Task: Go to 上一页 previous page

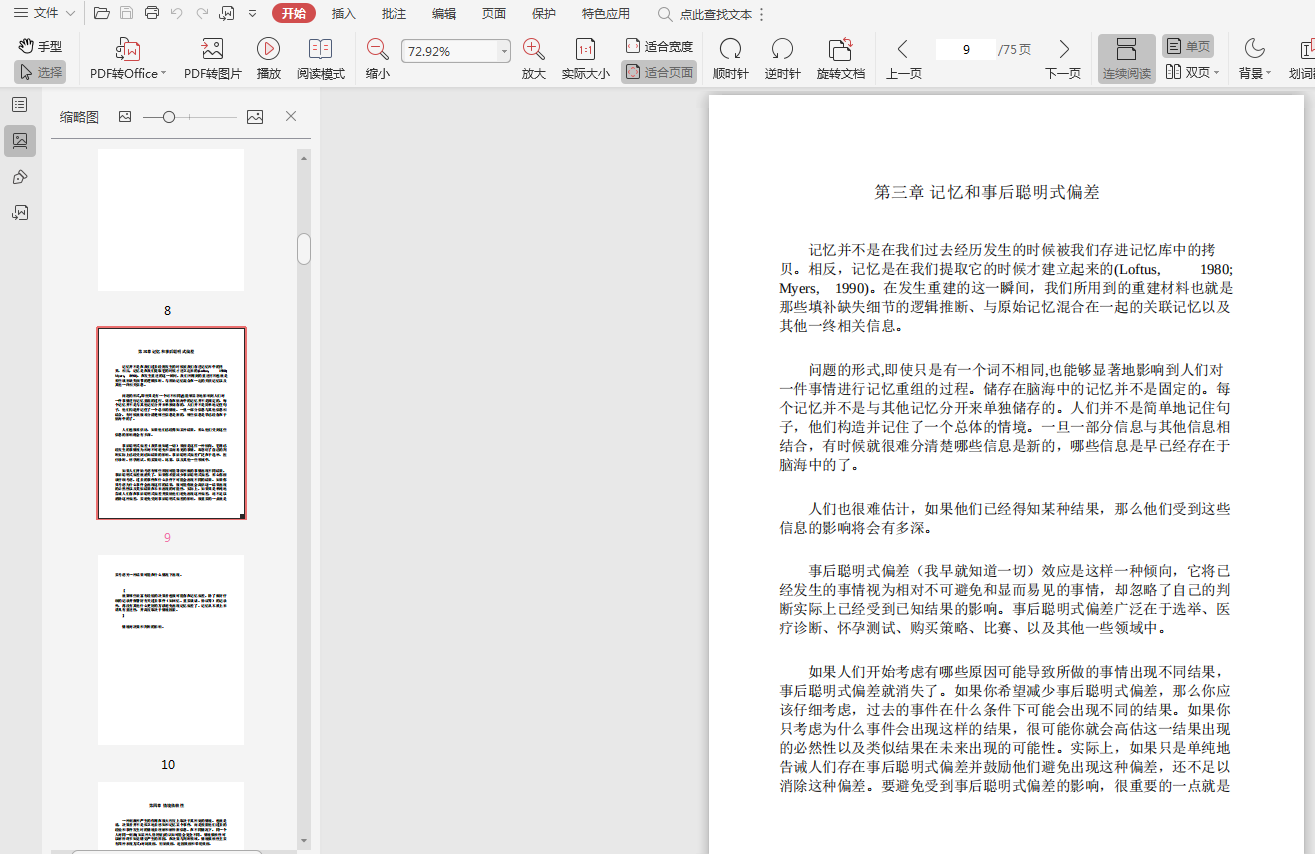Action: (903, 59)
